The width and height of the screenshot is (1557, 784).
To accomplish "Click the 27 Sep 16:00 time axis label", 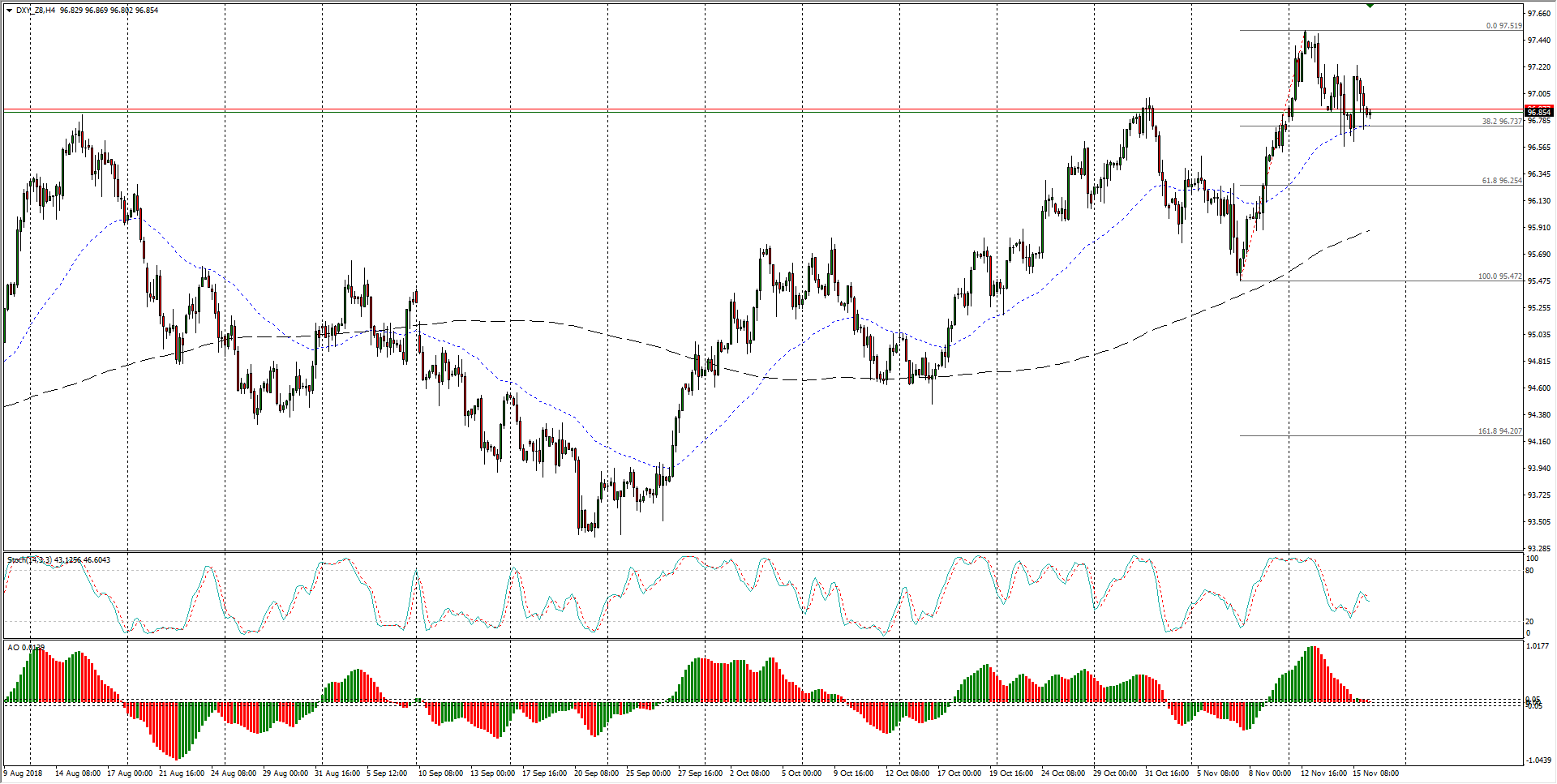I will [x=700, y=773].
